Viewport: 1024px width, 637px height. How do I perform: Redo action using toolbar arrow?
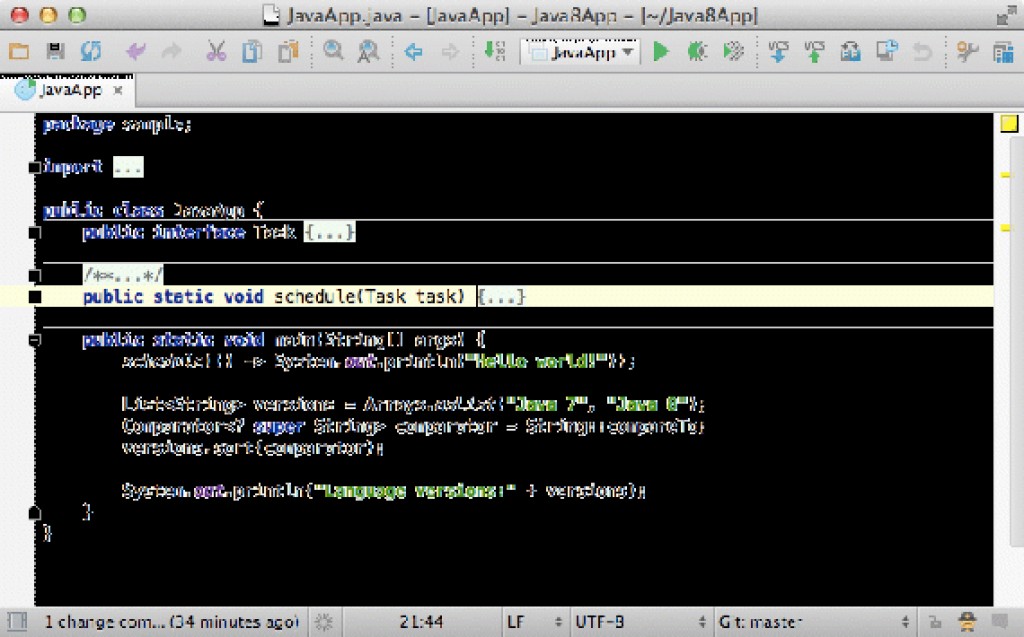172,51
